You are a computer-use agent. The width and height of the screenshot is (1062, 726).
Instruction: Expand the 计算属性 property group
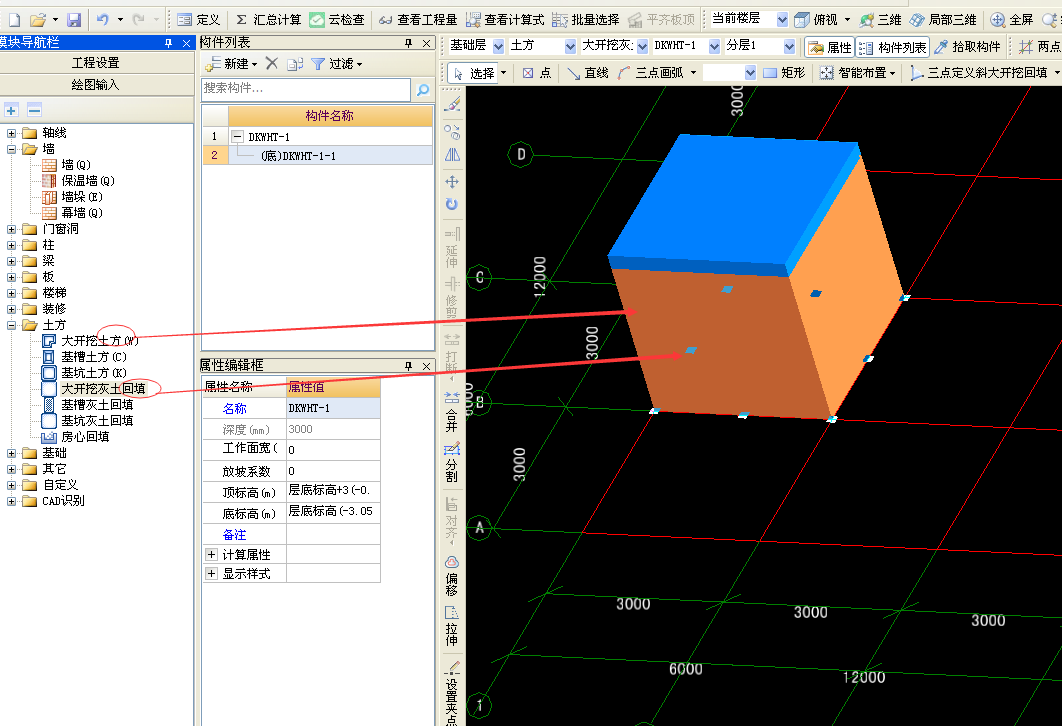pyautogui.click(x=211, y=555)
